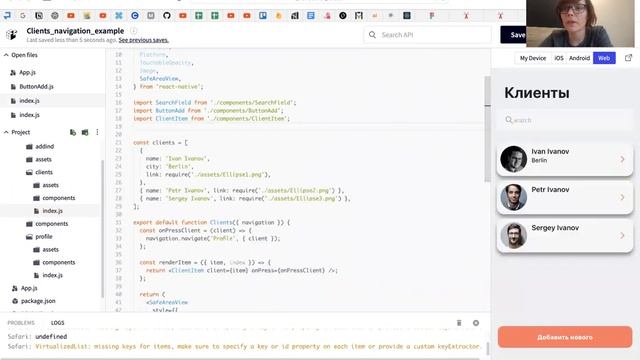Click the search icon in the client search field
Viewport: 640px width, 360px height.
point(509,120)
